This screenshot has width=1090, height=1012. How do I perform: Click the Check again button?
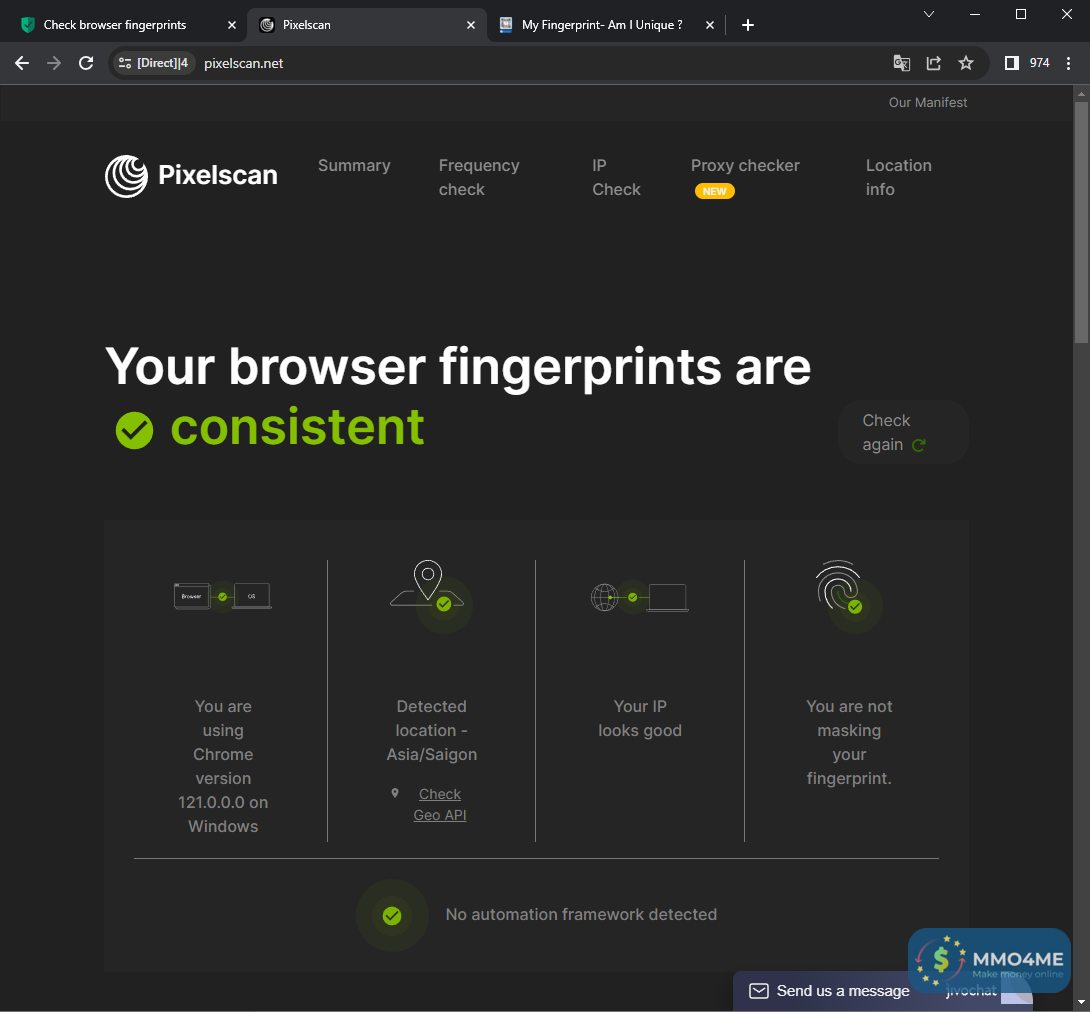pos(902,432)
